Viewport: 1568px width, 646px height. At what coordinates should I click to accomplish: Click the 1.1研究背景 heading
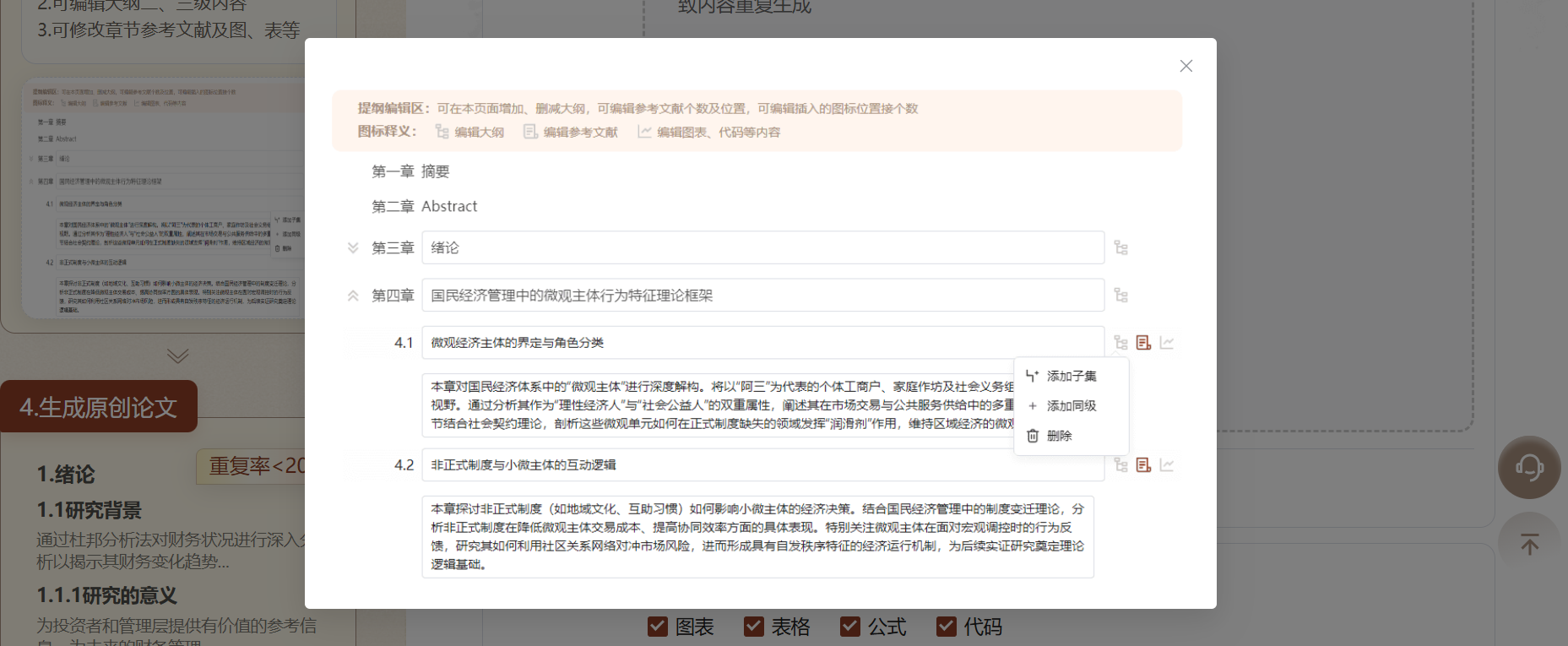(90, 510)
